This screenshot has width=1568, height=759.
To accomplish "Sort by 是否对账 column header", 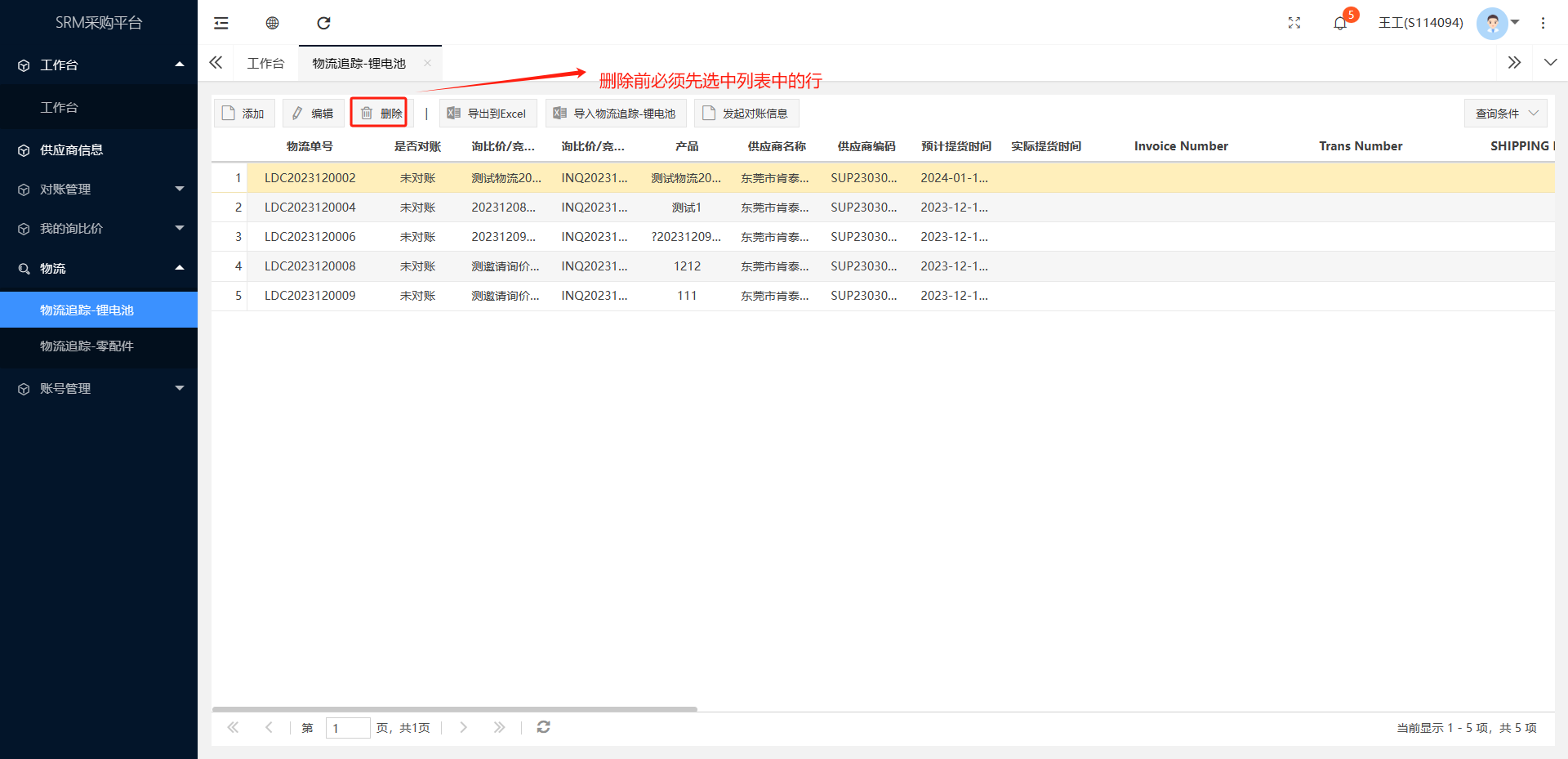I will [417, 146].
